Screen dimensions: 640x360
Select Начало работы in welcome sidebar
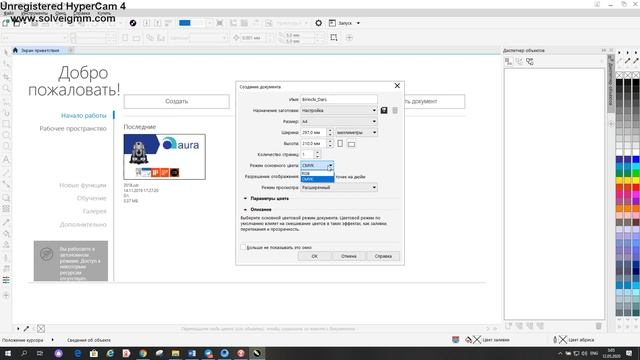coord(83,116)
